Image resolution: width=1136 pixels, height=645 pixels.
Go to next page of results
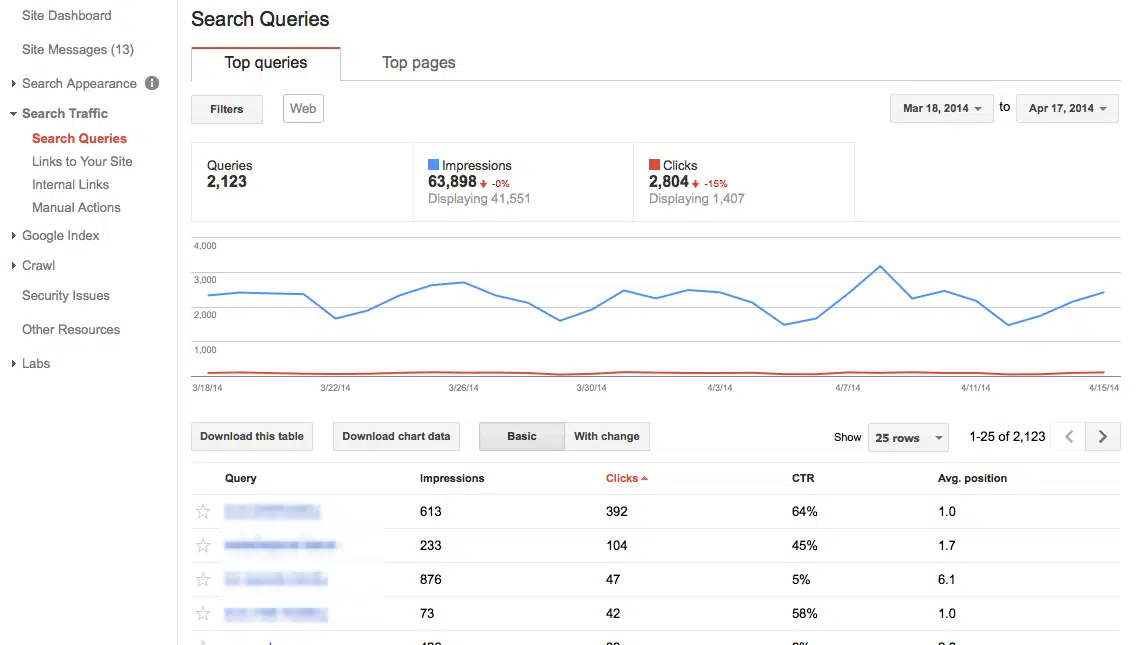coord(1103,436)
